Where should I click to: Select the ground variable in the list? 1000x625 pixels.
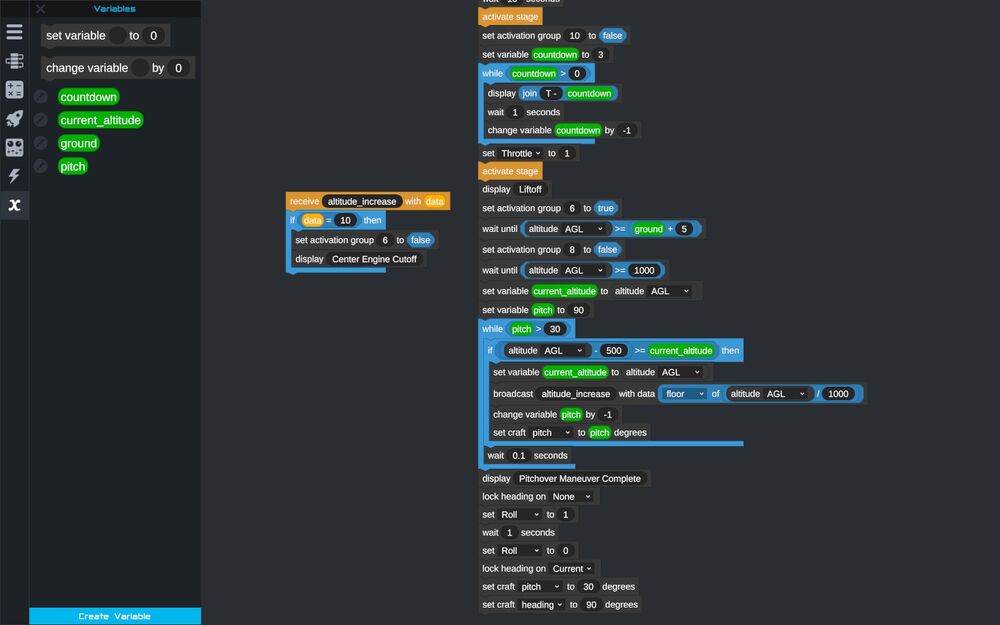click(78, 143)
